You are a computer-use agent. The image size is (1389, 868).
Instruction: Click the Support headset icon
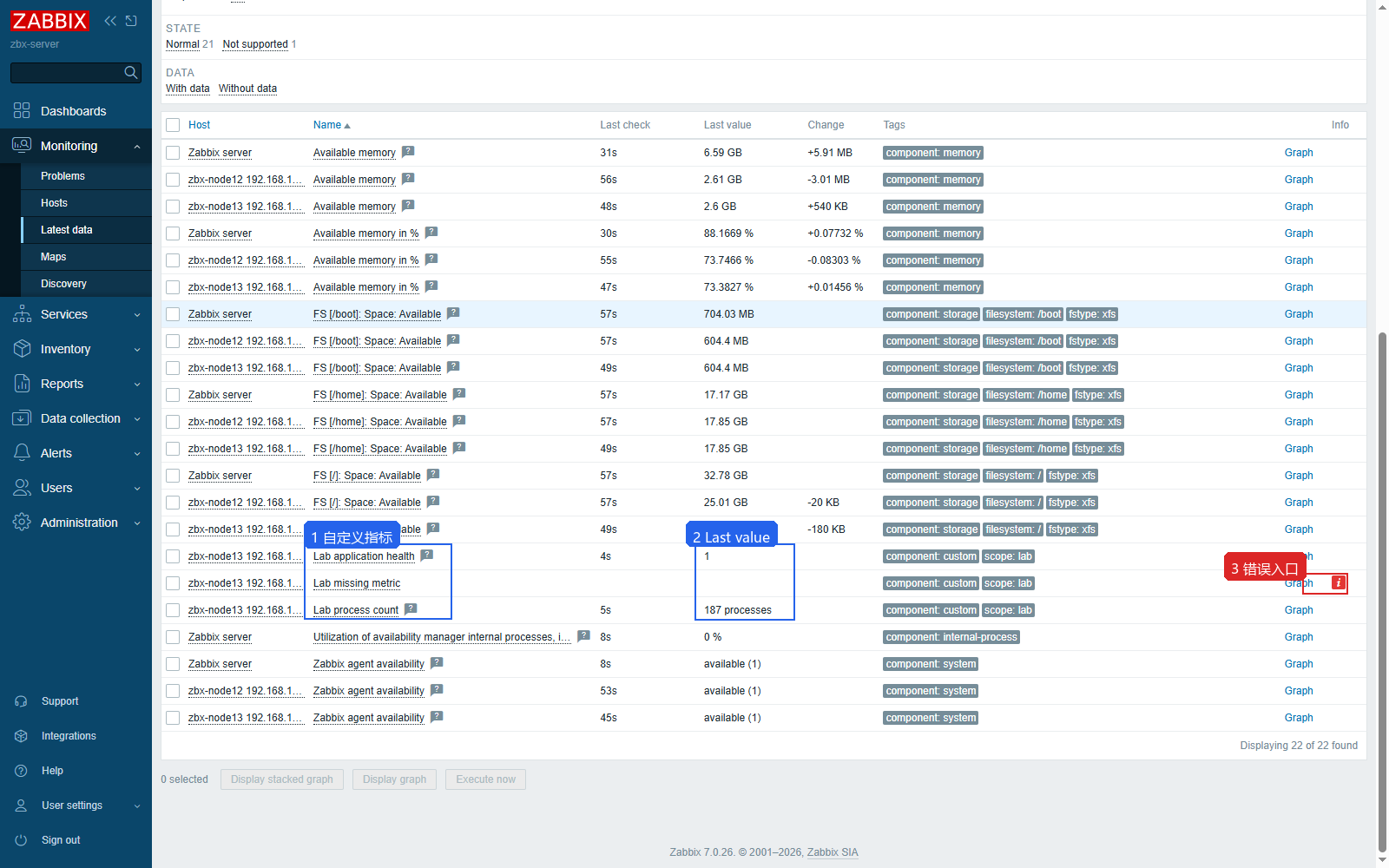tap(22, 701)
